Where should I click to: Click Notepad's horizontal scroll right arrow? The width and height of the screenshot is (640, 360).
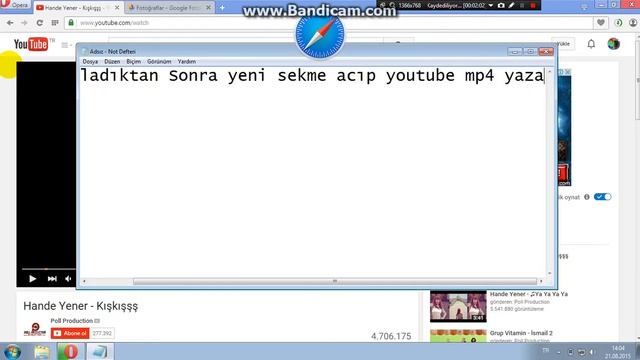click(x=541, y=281)
